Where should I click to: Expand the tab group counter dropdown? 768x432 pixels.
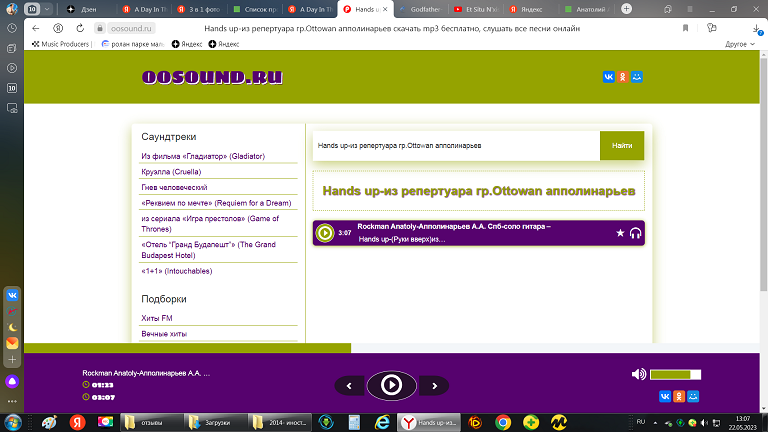pos(47,9)
